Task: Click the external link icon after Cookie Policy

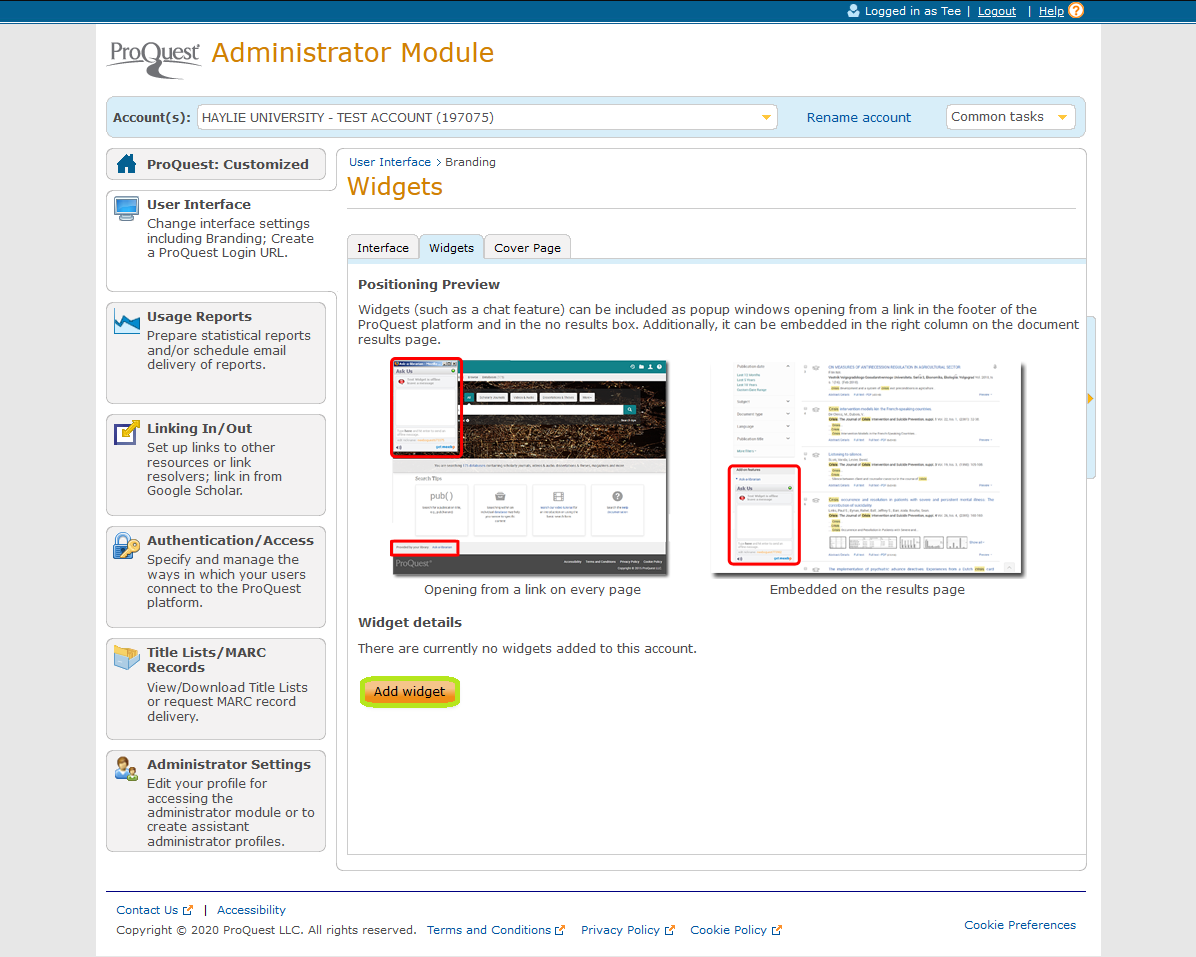Action: pyautogui.click(x=776, y=930)
